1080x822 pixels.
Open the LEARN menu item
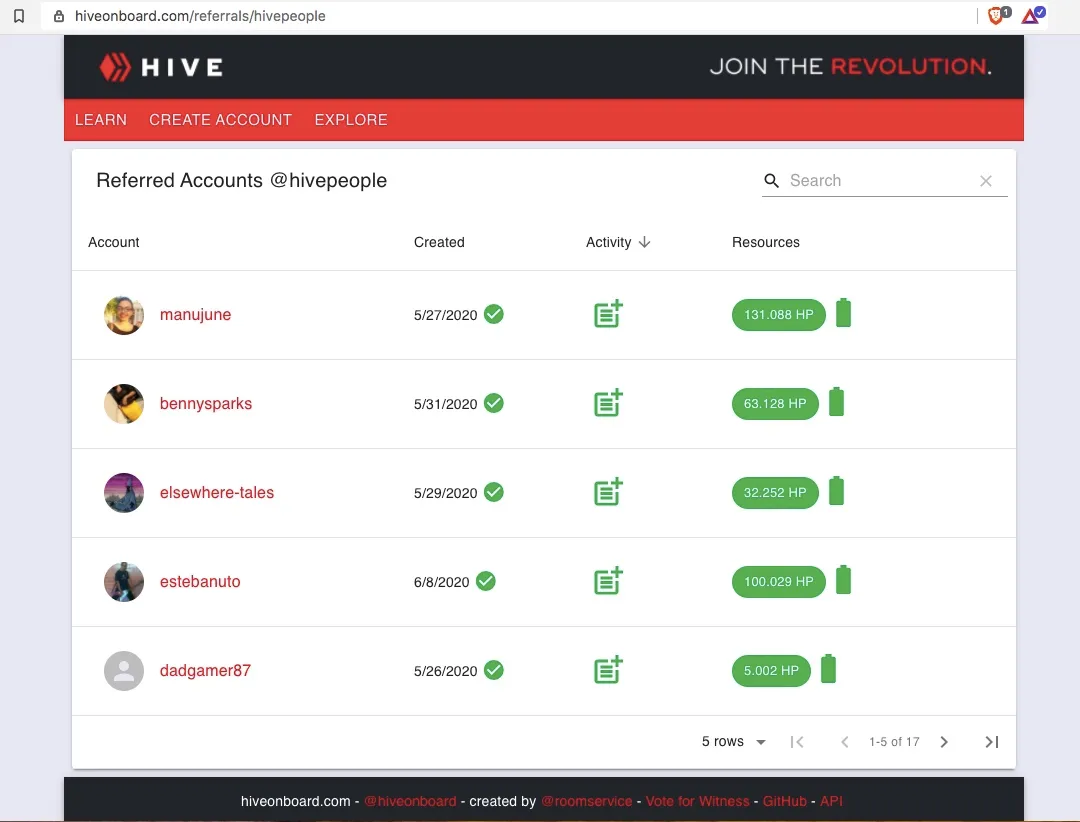(x=101, y=120)
